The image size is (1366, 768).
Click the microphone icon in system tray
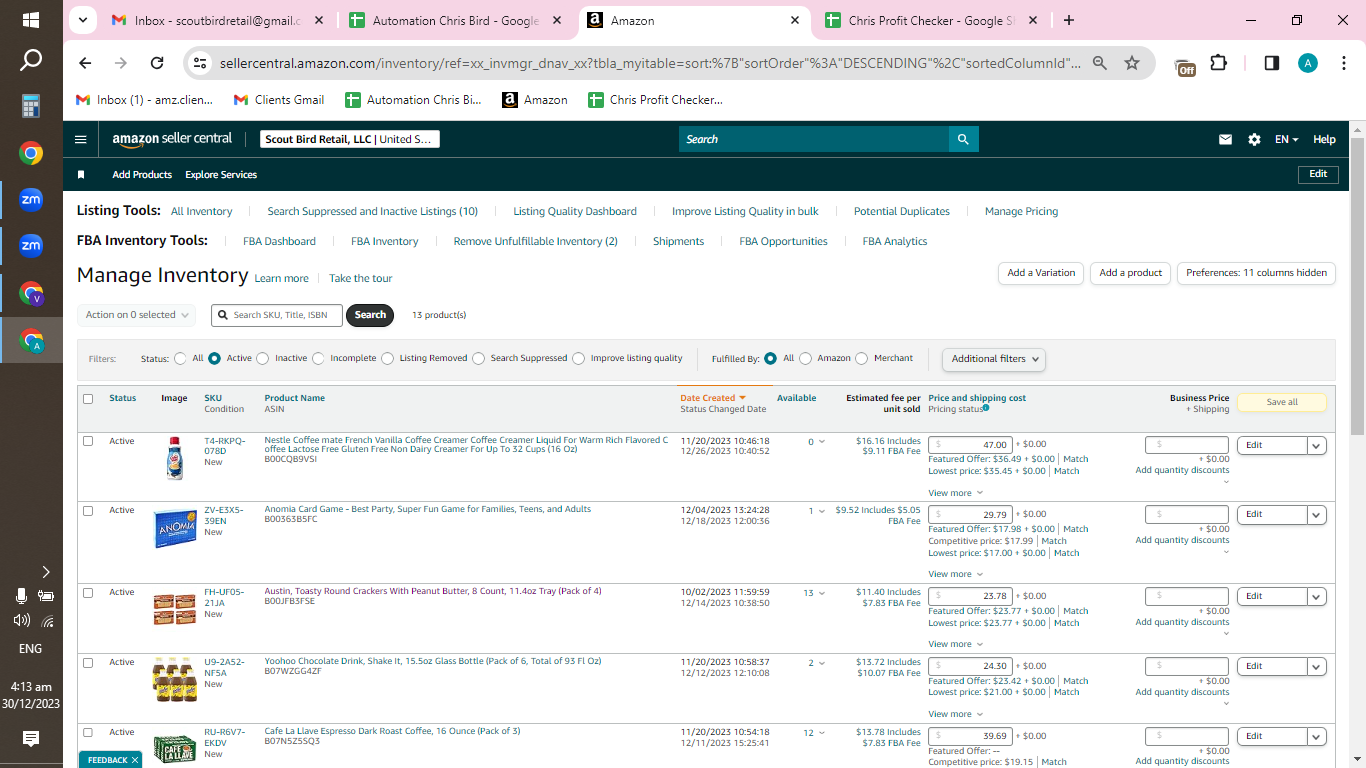coord(21,596)
